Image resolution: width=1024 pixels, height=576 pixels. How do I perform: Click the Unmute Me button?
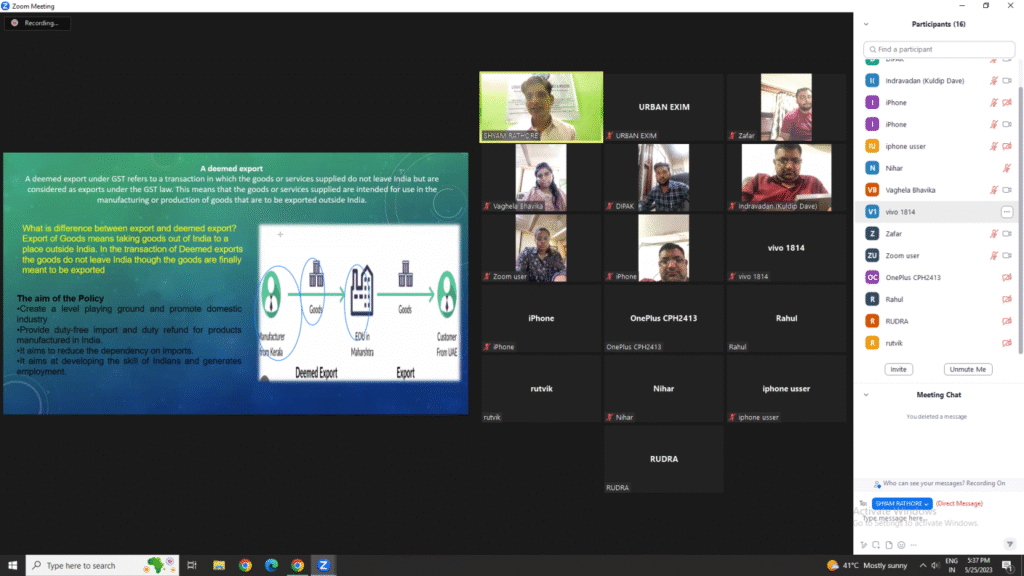coord(968,369)
